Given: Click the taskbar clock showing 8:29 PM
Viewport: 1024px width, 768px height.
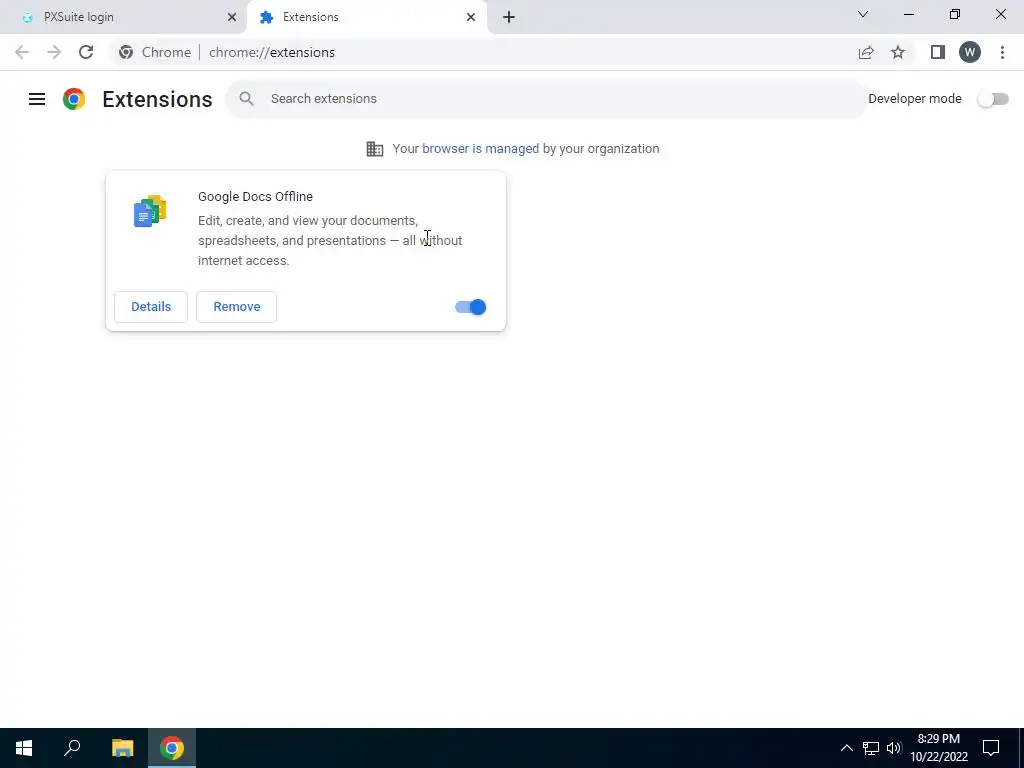Looking at the screenshot, I should [x=938, y=748].
